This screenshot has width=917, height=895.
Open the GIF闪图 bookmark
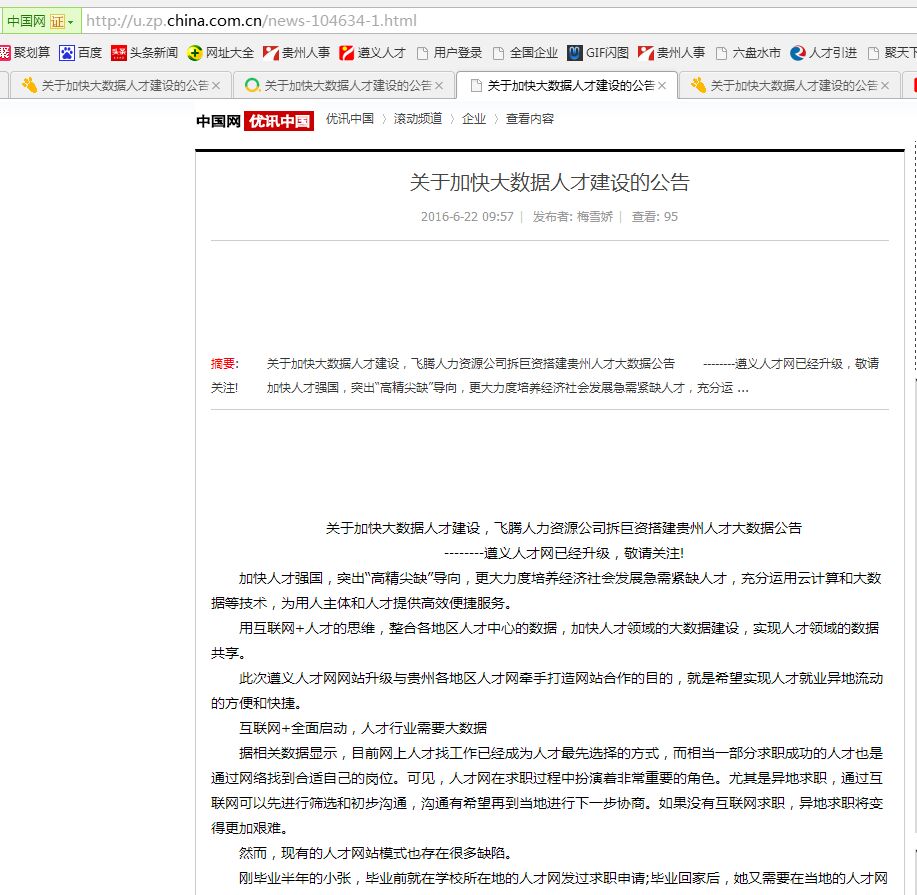598,53
